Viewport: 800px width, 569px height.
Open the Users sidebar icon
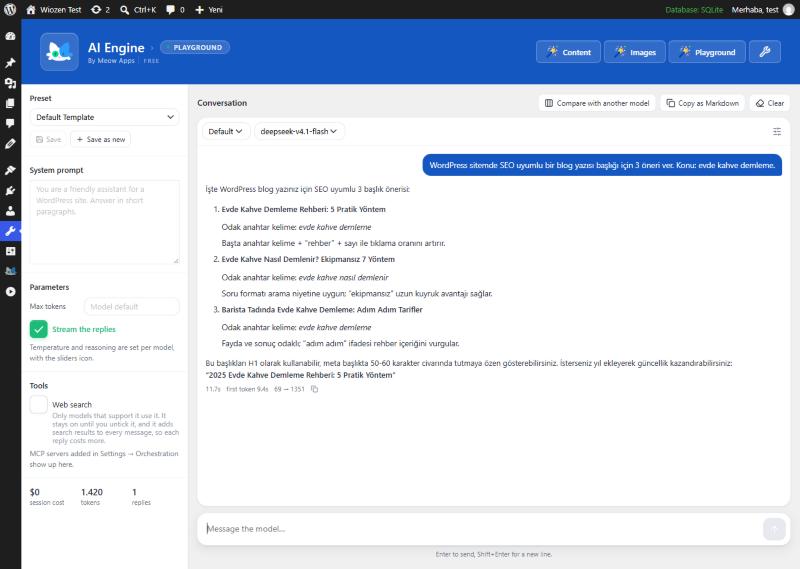(10, 210)
